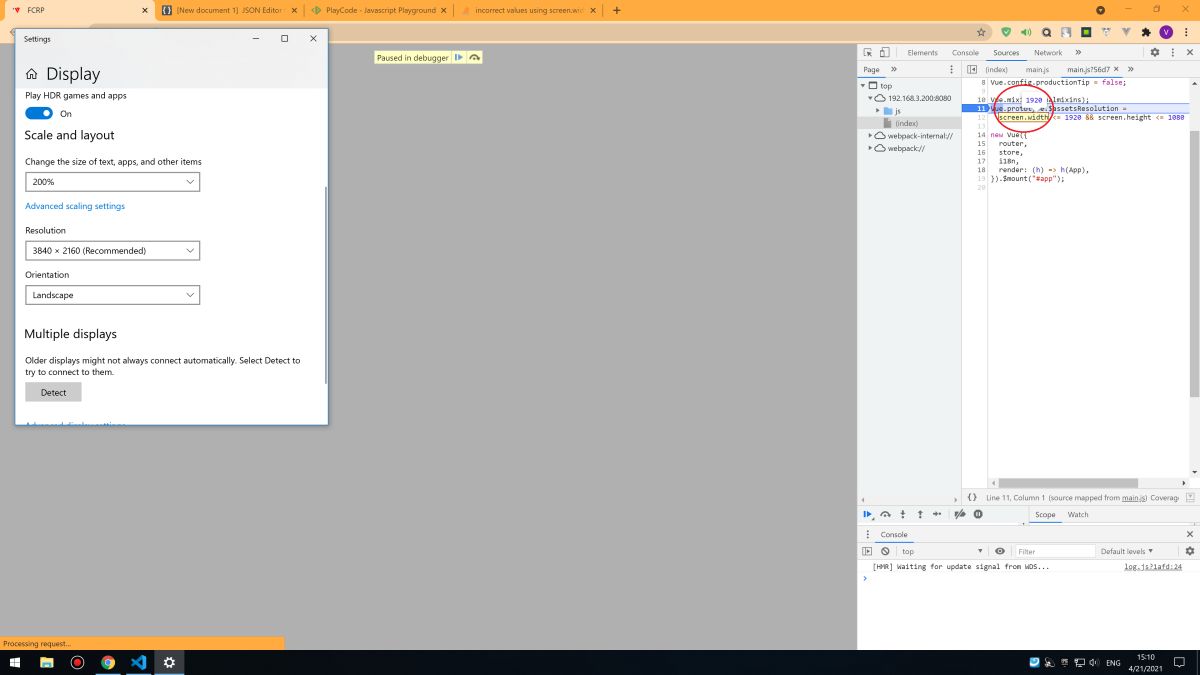Open a new browser tab
Screen dimensions: 1200x675
pyautogui.click(x=616, y=10)
